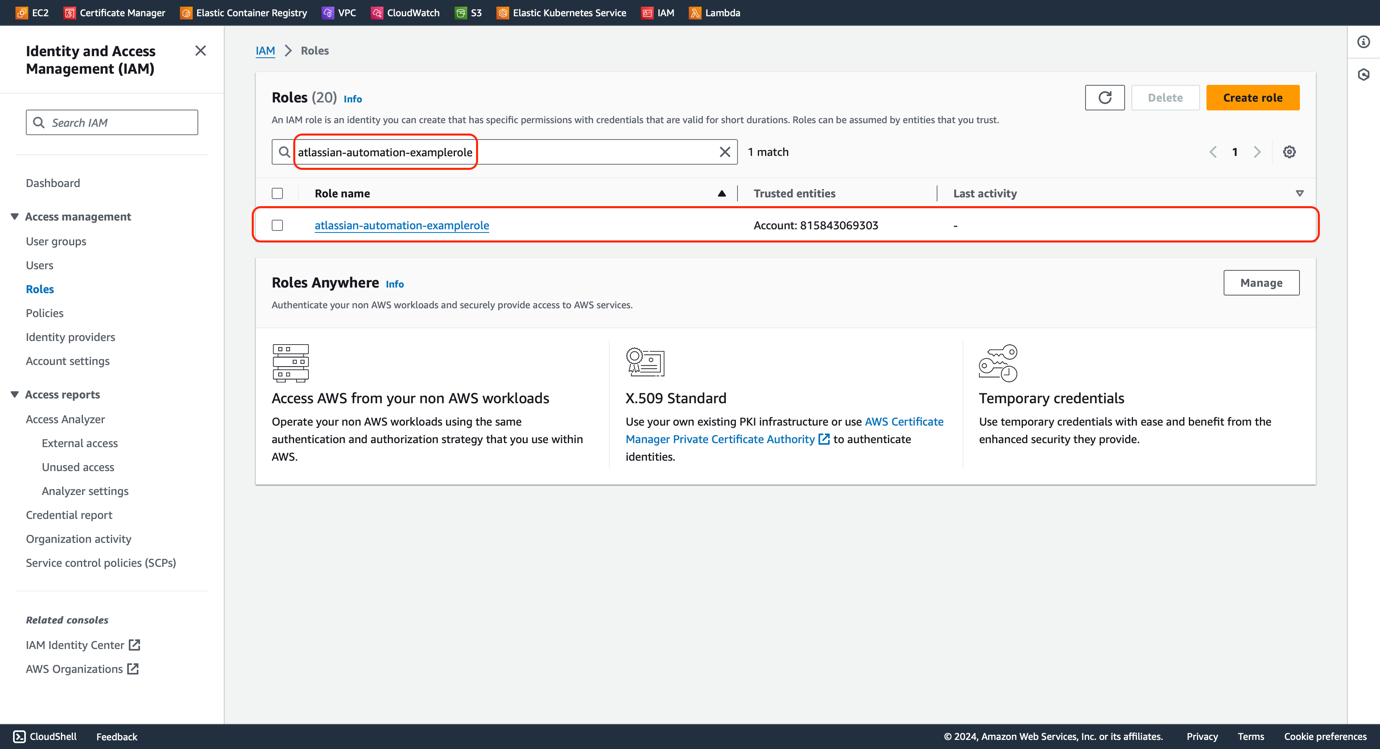Open Dashboard in IAM sidebar
This screenshot has width=1380, height=749.
(x=53, y=183)
